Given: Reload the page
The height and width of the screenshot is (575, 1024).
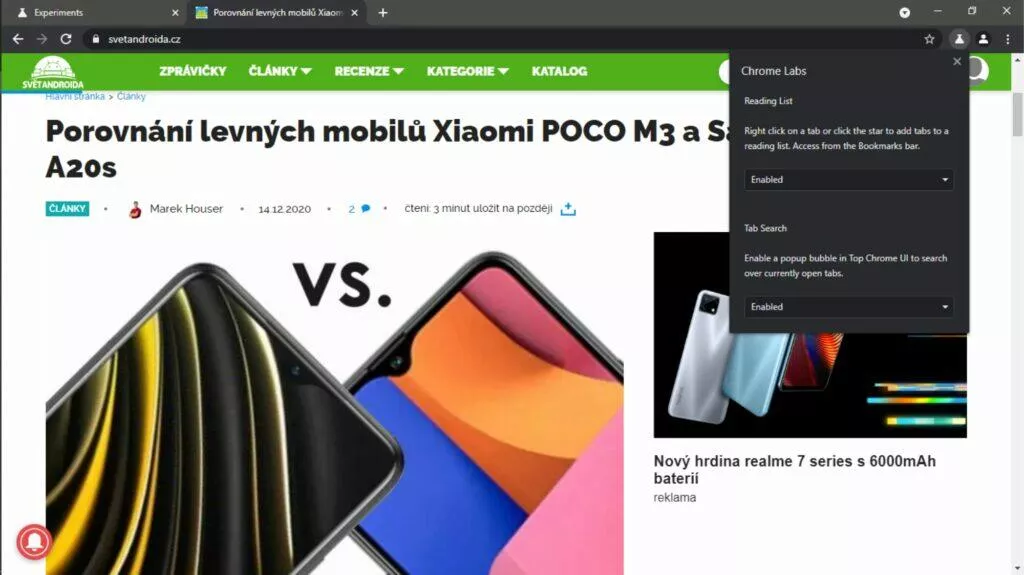Looking at the screenshot, I should pyautogui.click(x=66, y=39).
